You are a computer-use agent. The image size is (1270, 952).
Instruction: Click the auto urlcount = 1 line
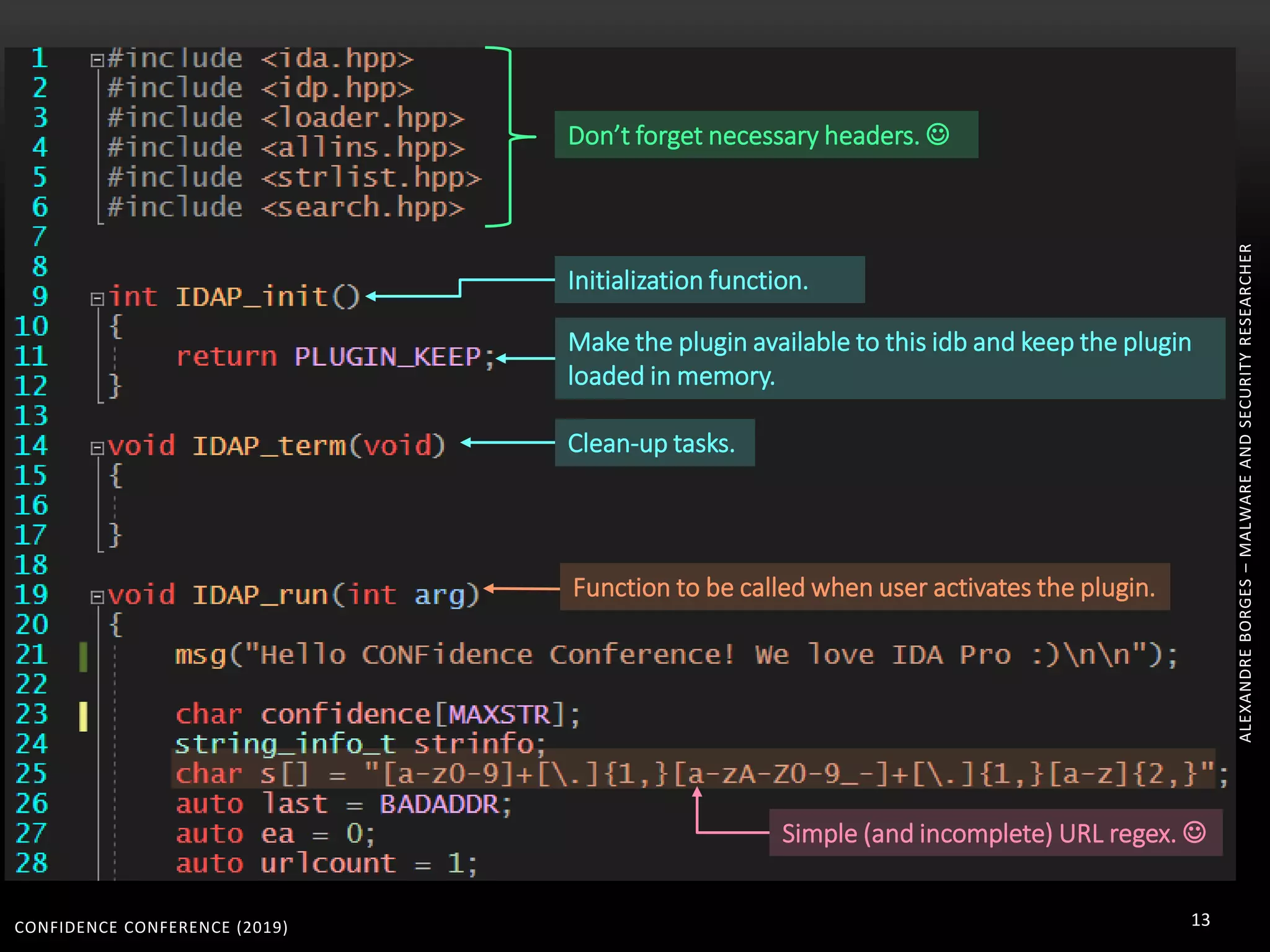pos(326,863)
